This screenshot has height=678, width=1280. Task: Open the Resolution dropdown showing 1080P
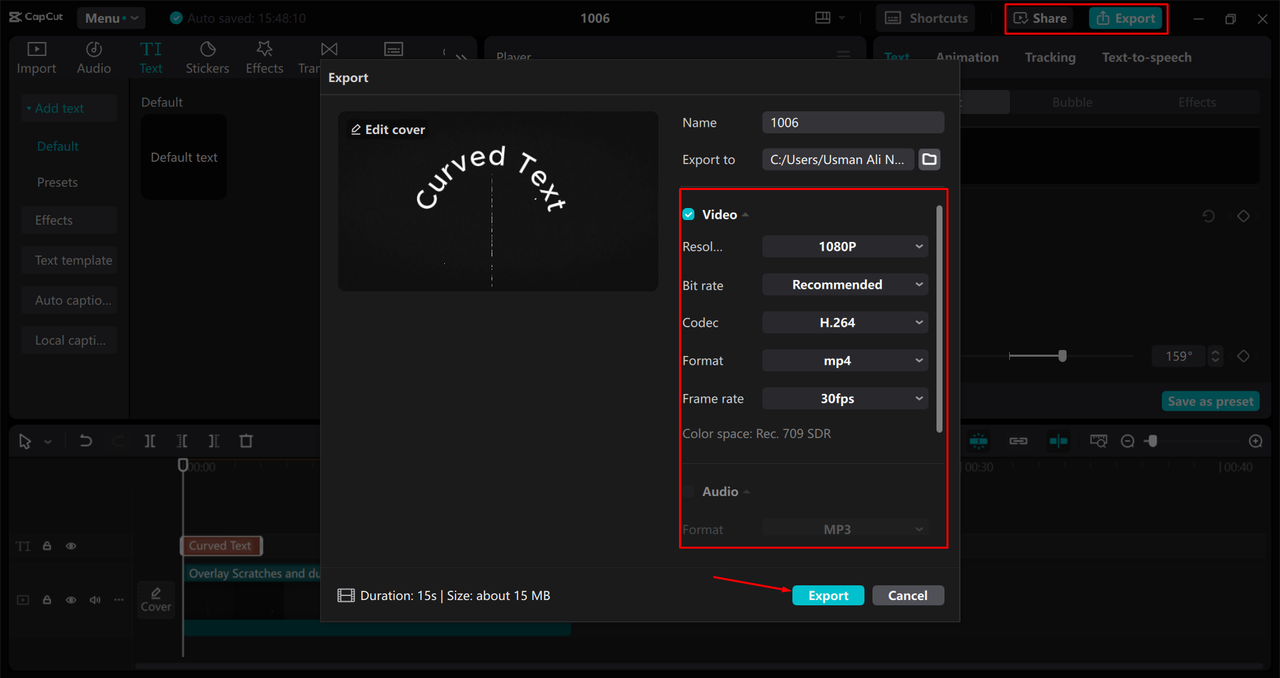pyautogui.click(x=845, y=247)
